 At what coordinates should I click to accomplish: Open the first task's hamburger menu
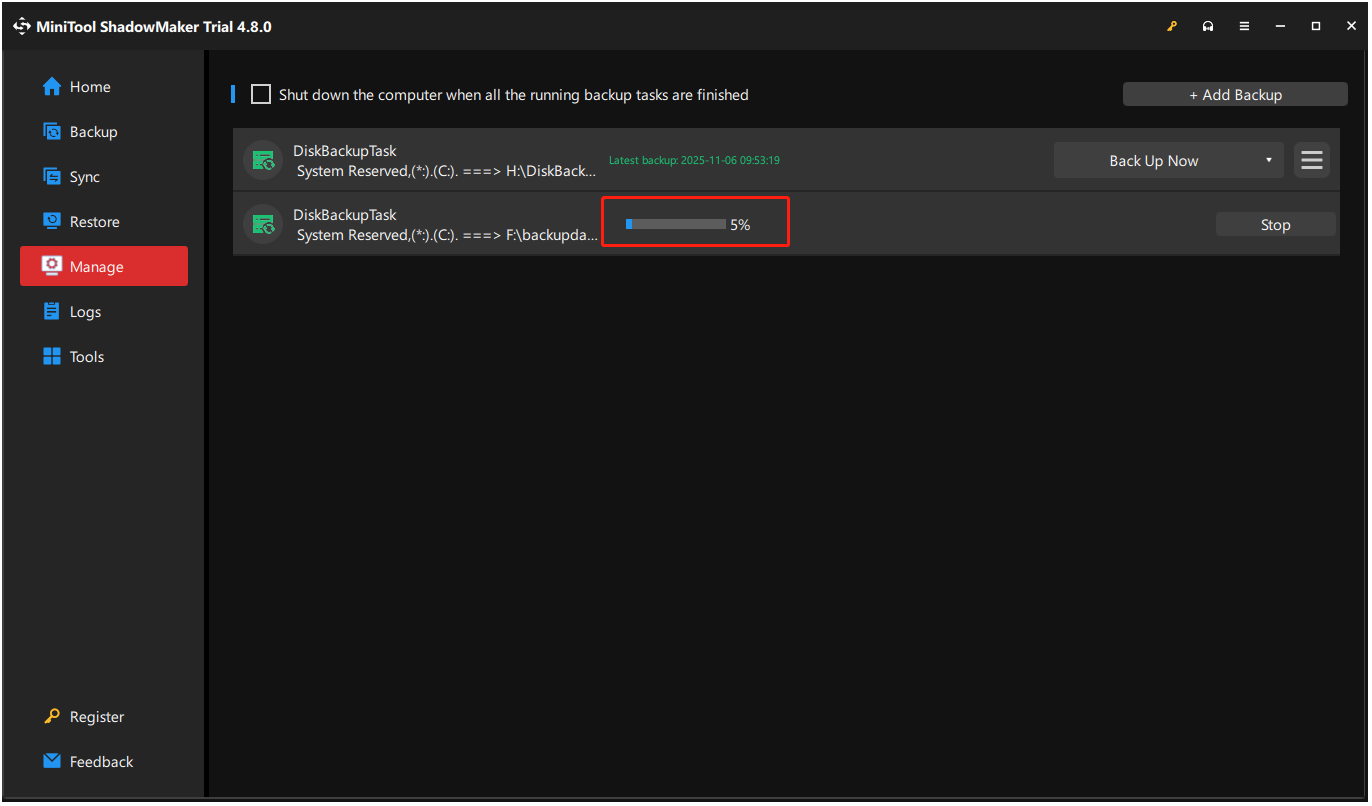pos(1311,159)
